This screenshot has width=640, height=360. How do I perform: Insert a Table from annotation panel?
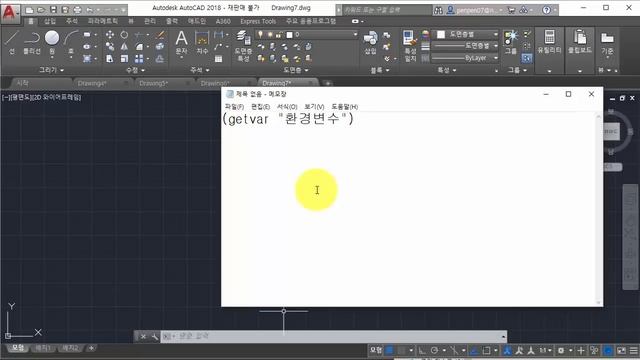[x=218, y=59]
